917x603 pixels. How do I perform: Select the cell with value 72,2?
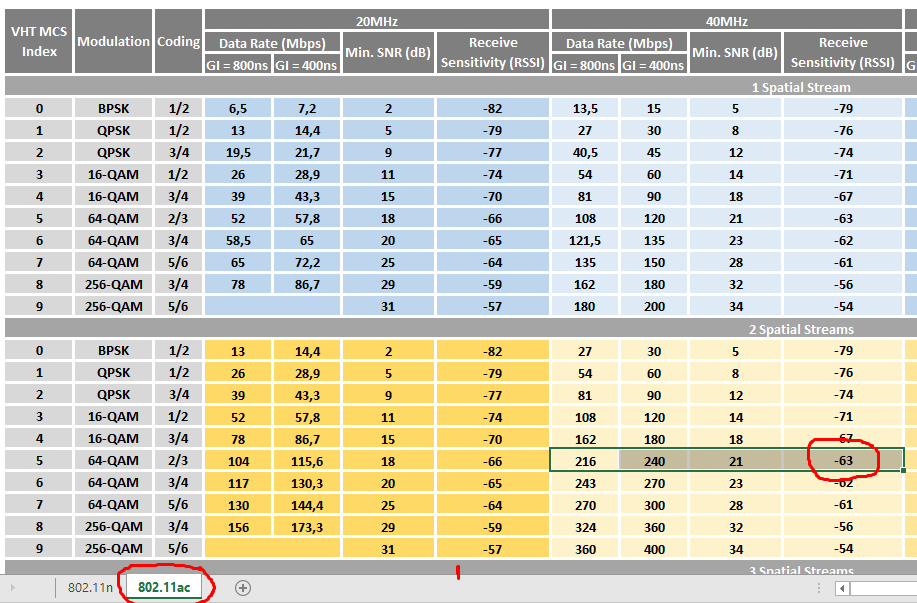(306, 262)
